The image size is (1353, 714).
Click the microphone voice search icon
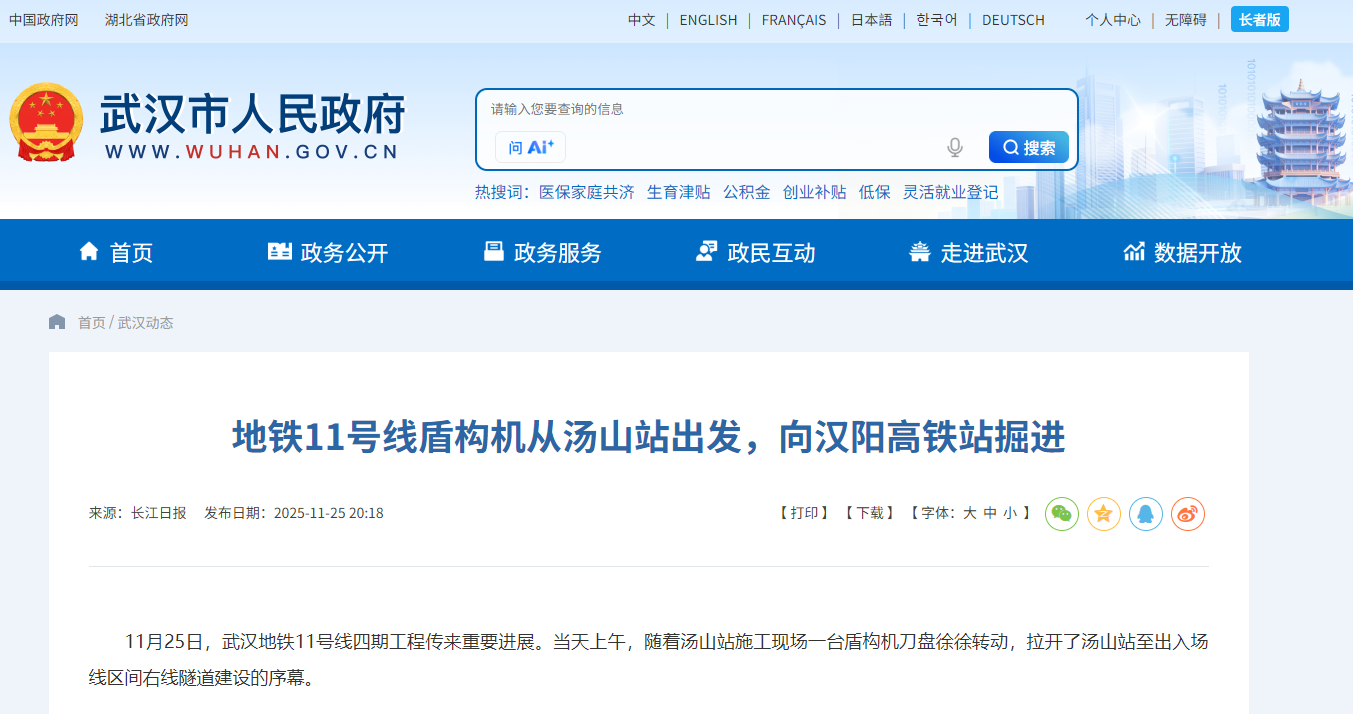coord(954,148)
